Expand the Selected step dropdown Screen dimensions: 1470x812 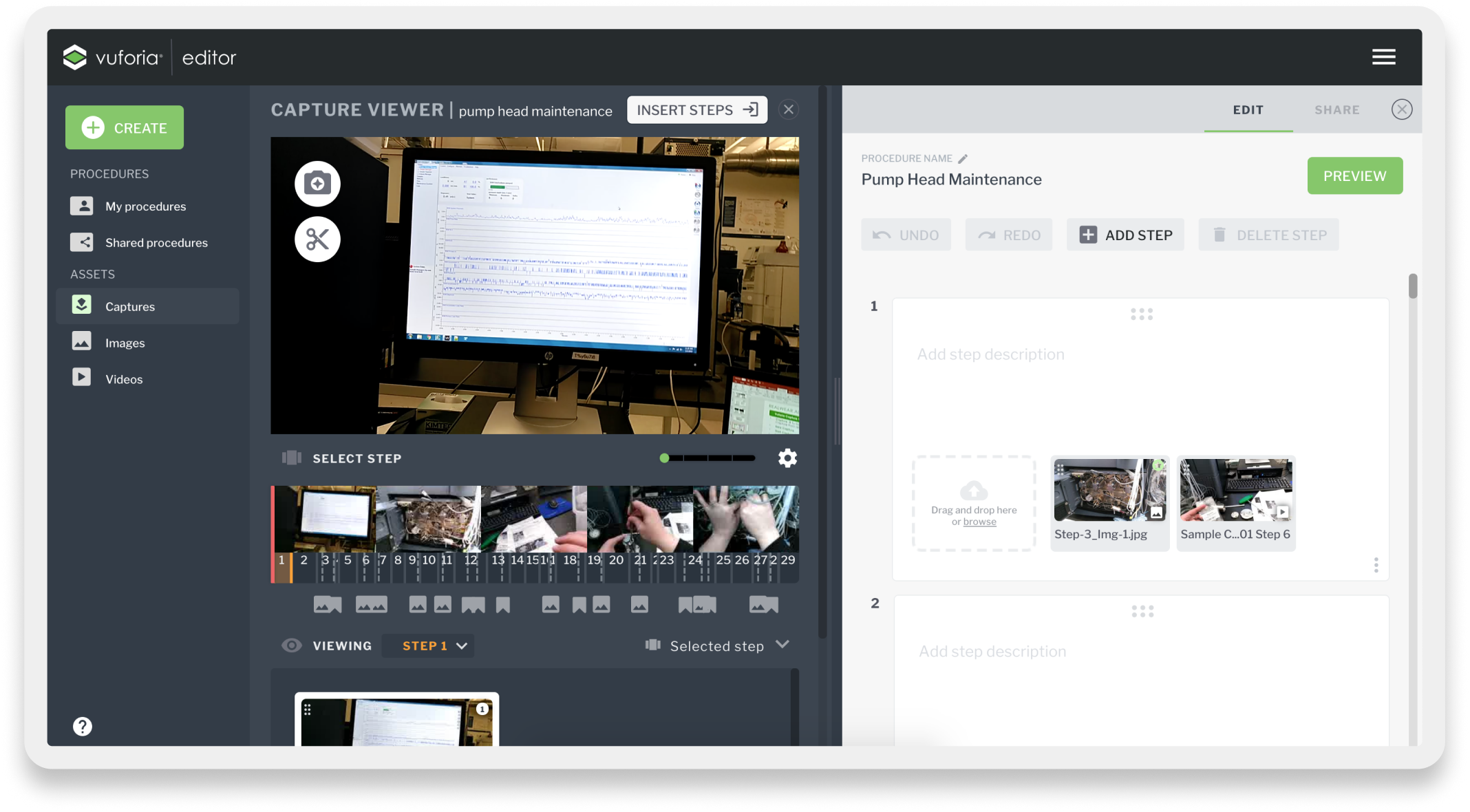782,645
